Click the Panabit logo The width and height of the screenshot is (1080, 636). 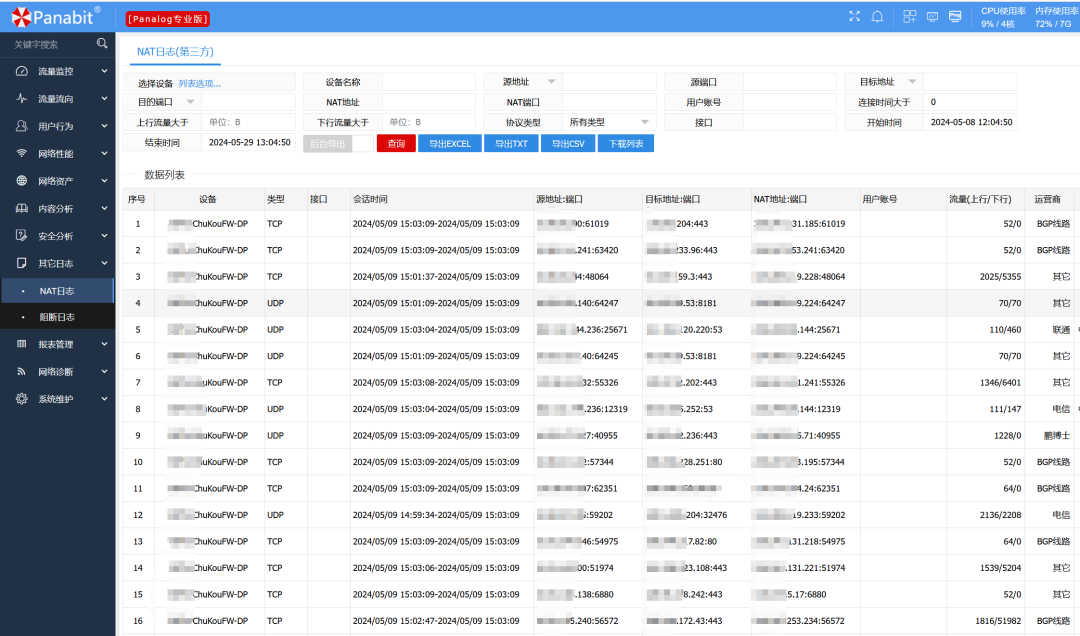tap(56, 17)
